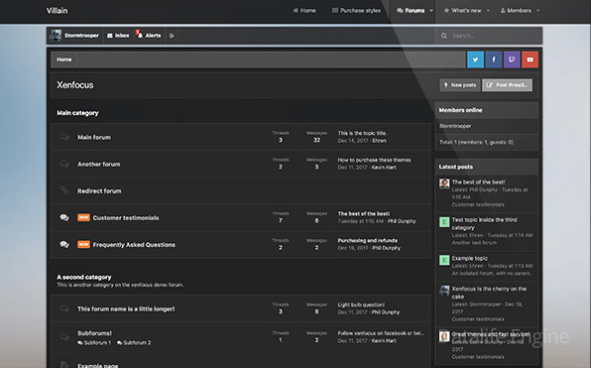The height and width of the screenshot is (368, 591).
Task: Click the Stormtrooper user avatar in the user bar
Action: 56,35
